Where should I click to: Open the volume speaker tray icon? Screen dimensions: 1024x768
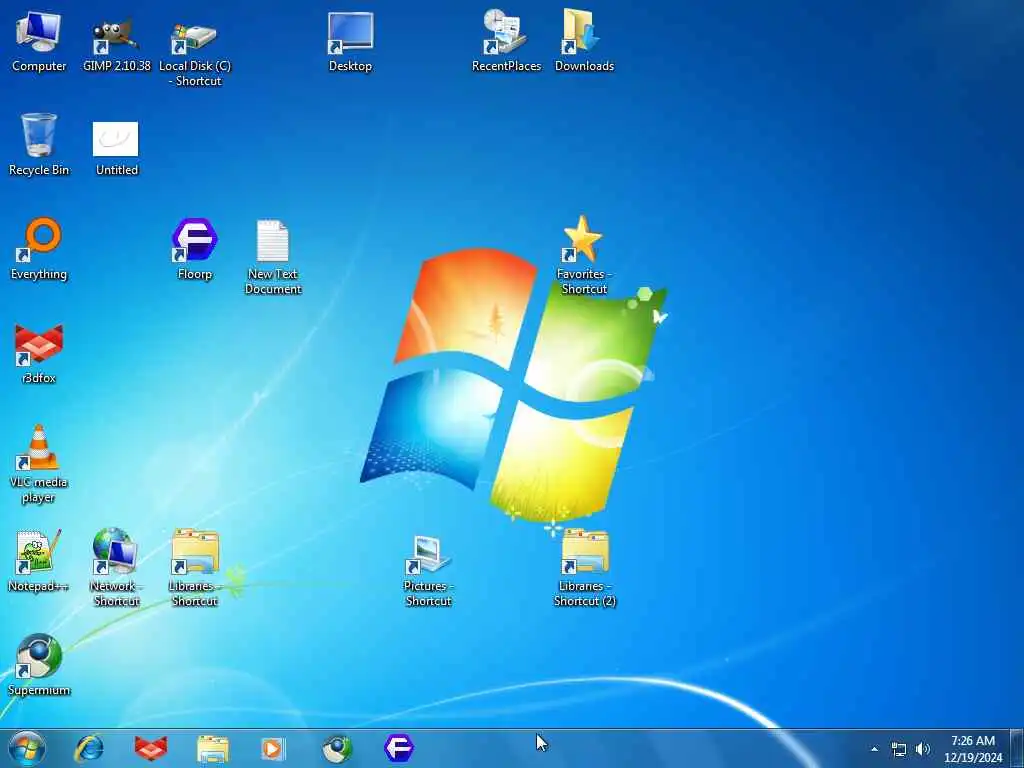923,749
